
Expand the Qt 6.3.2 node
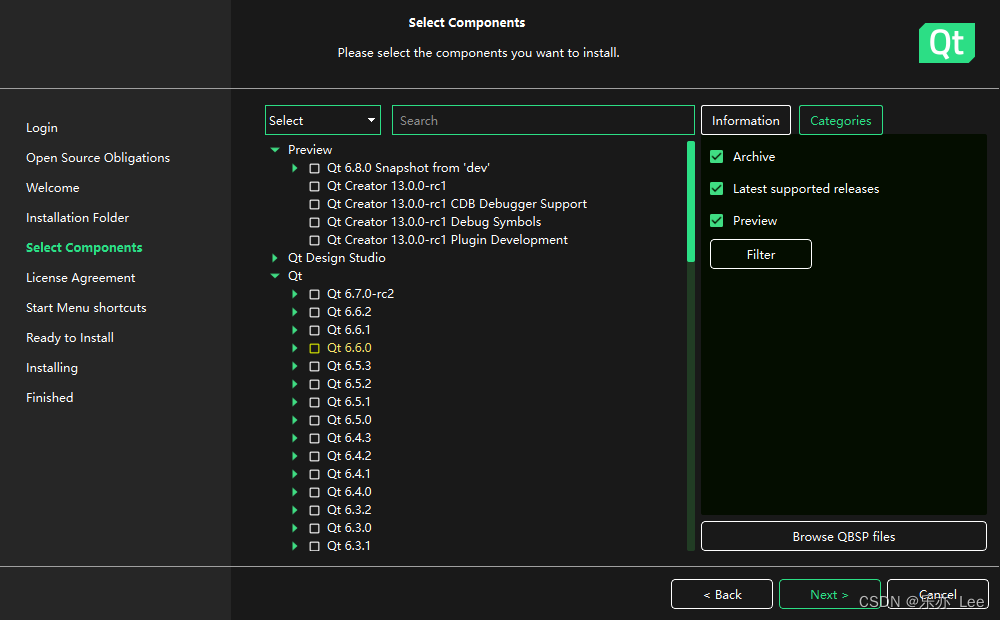pyautogui.click(x=295, y=510)
